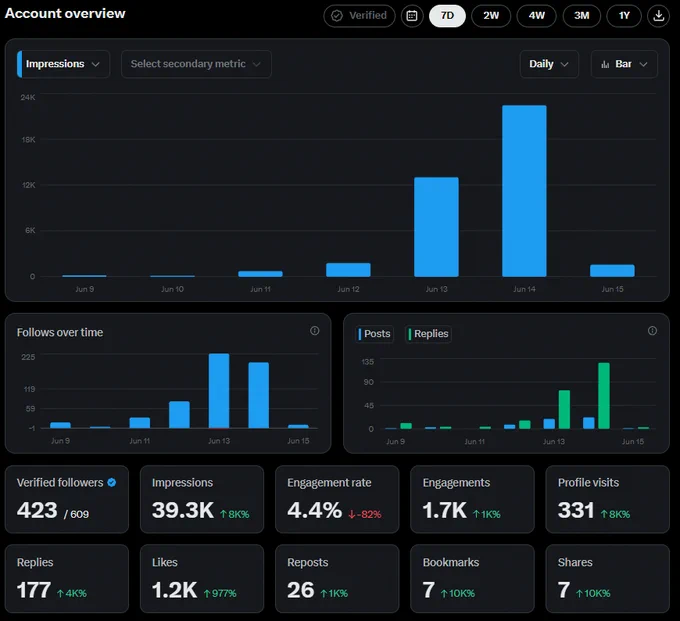Toggle the Replies series legend
The height and width of the screenshot is (621, 680).
(428, 334)
